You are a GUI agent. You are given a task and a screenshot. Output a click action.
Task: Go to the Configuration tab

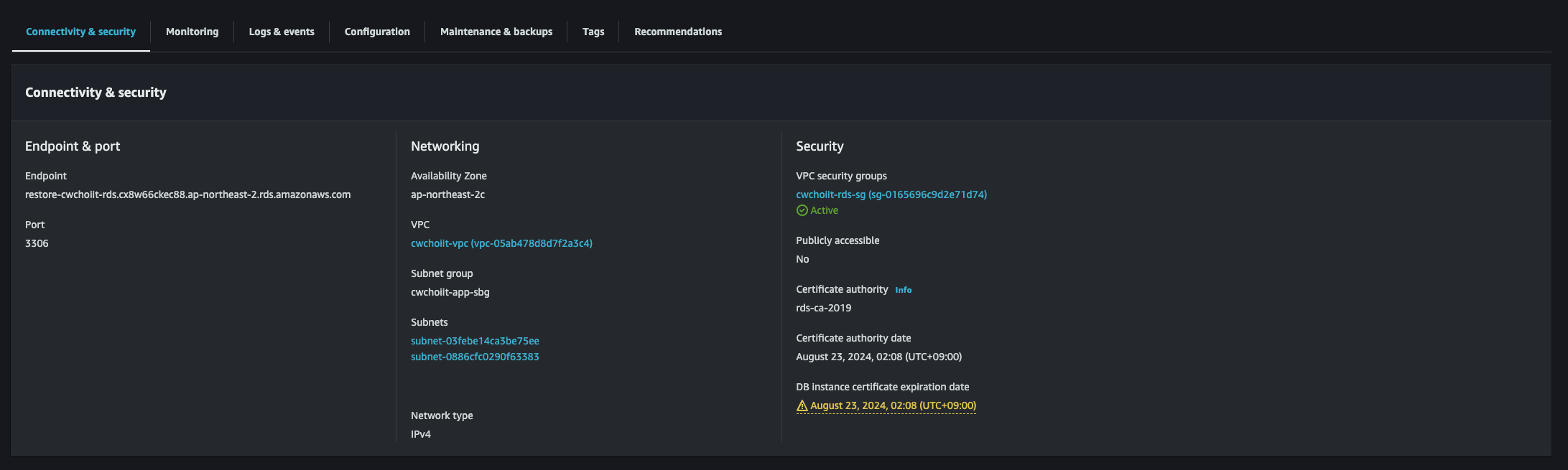click(x=377, y=32)
